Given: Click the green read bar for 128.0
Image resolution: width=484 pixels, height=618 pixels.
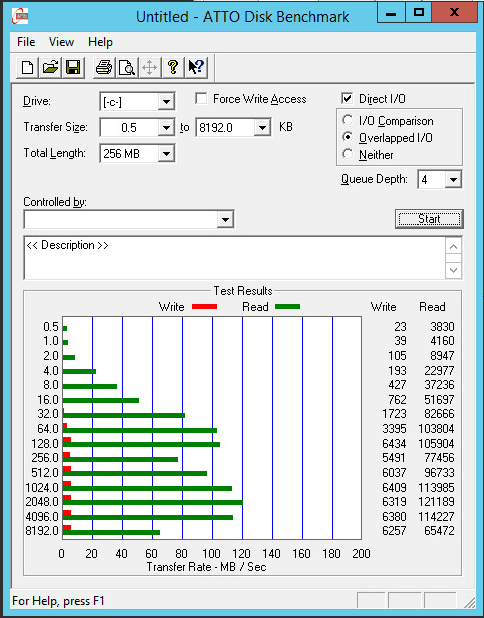Looking at the screenshot, I should click(x=141, y=445).
